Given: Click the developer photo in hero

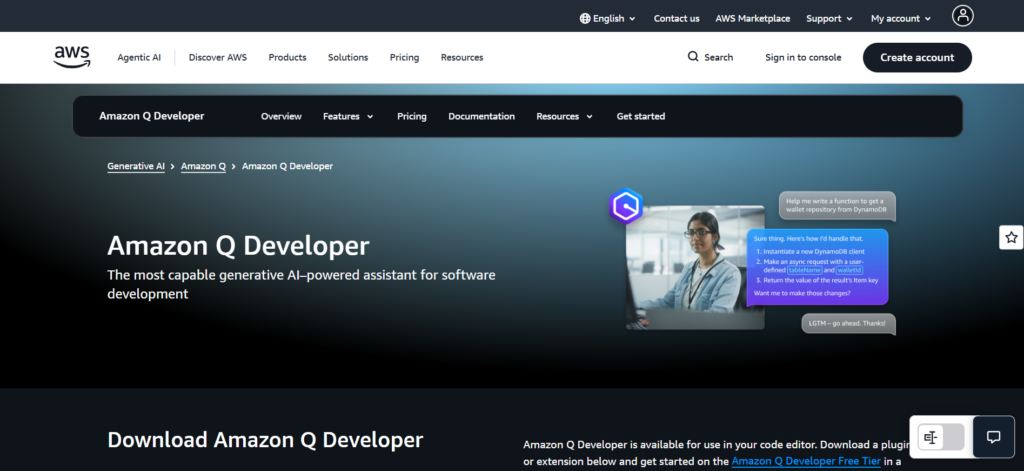Looking at the screenshot, I should 695,267.
